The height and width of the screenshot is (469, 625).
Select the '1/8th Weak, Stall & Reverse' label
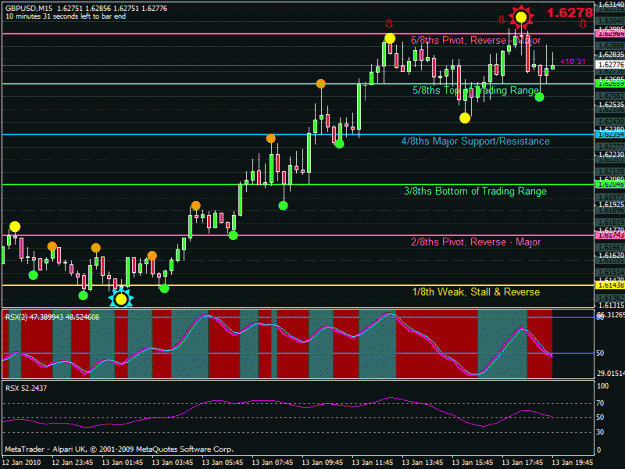(476, 292)
